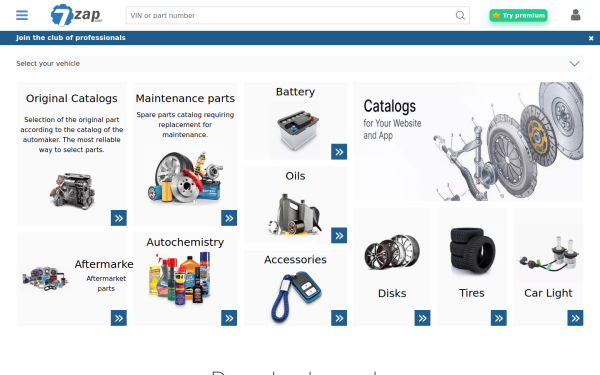Click the 7zap logo
This screenshot has height=375, width=600.
pos(77,15)
